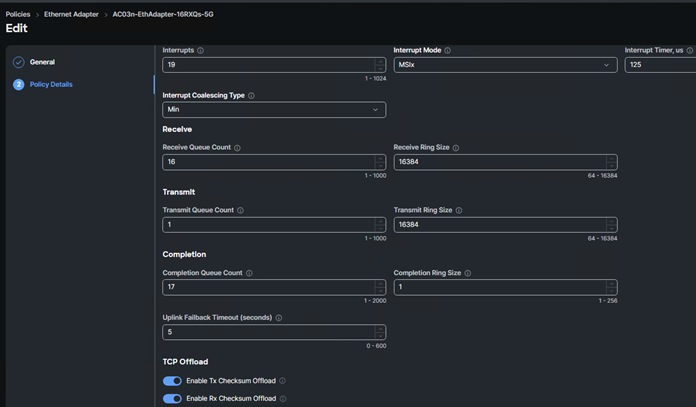Image resolution: width=696 pixels, height=407 pixels.
Task: Click the Transmit Queue Count stepper arrows
Action: (380, 225)
